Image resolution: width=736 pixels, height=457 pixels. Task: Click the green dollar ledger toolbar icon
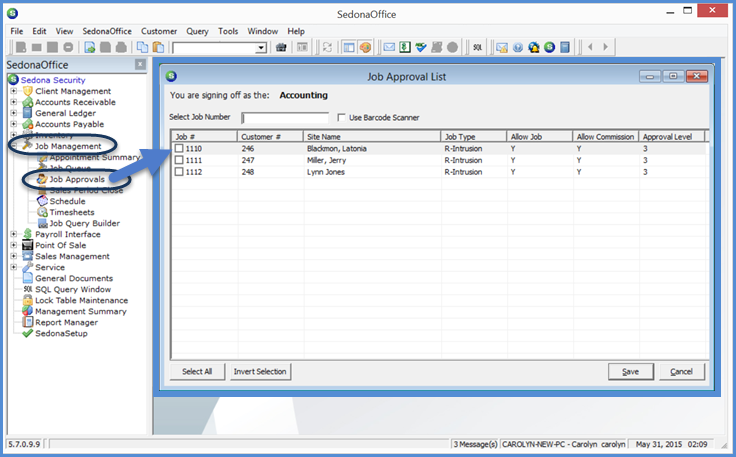(405, 47)
